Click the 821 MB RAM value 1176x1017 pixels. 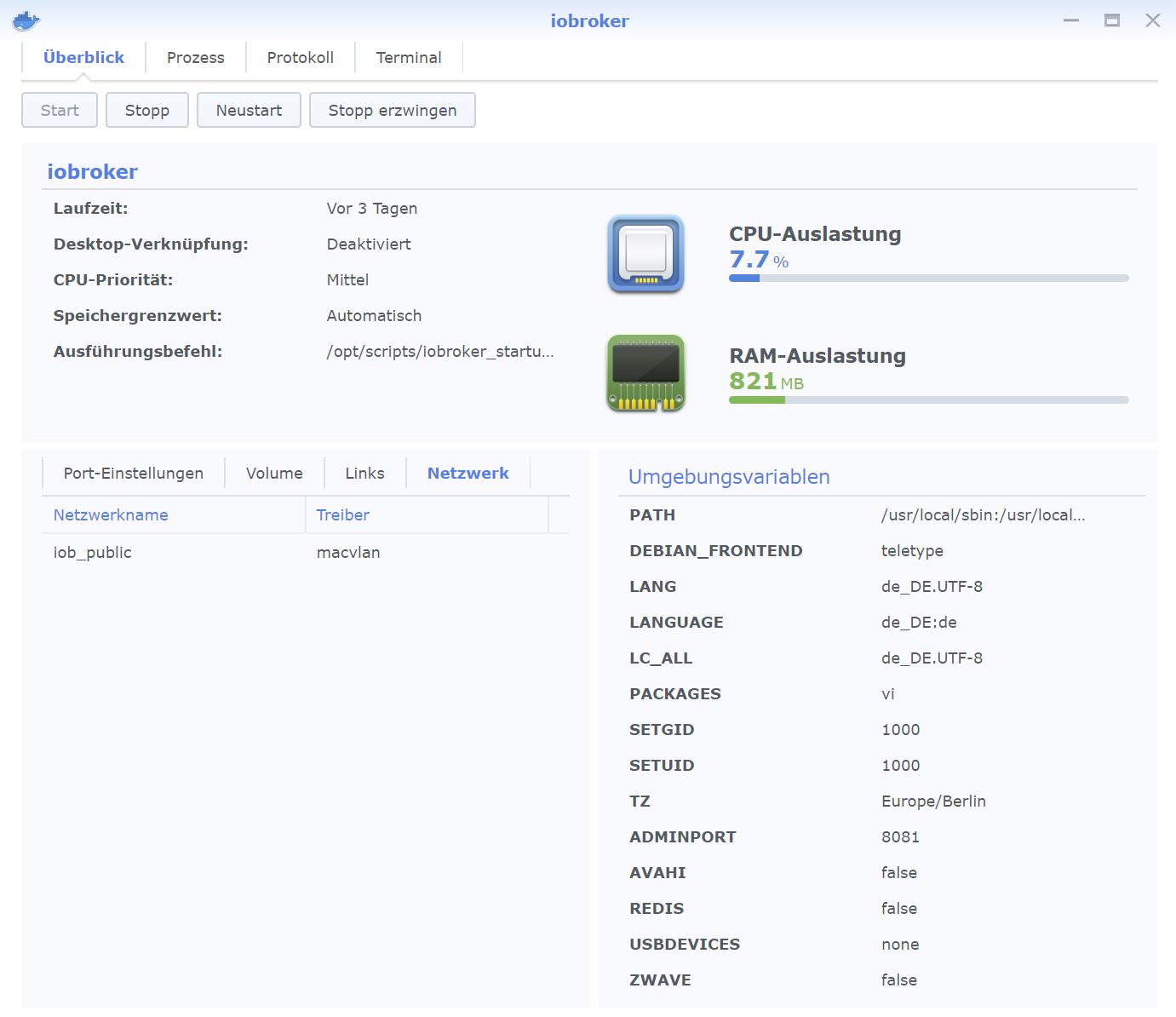[x=766, y=382]
